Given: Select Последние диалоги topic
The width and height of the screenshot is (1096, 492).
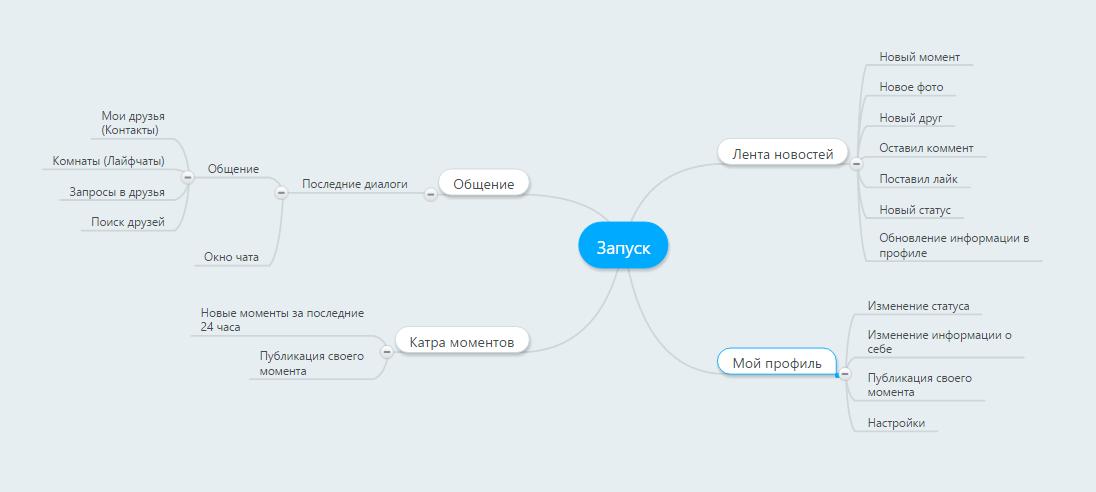Looking at the screenshot, I should click(x=354, y=184).
